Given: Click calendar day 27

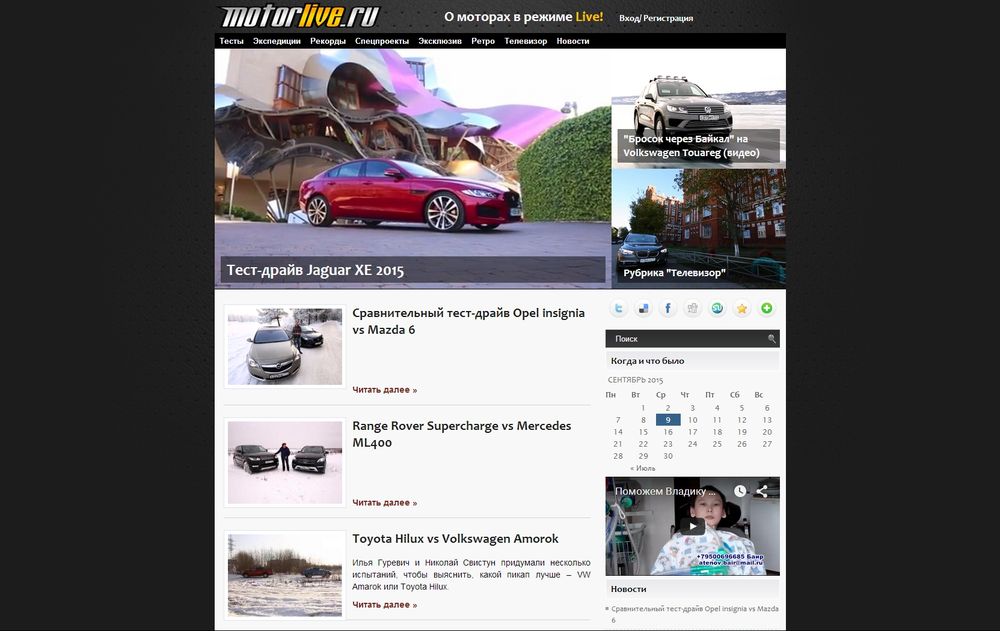Looking at the screenshot, I should coord(767,444).
